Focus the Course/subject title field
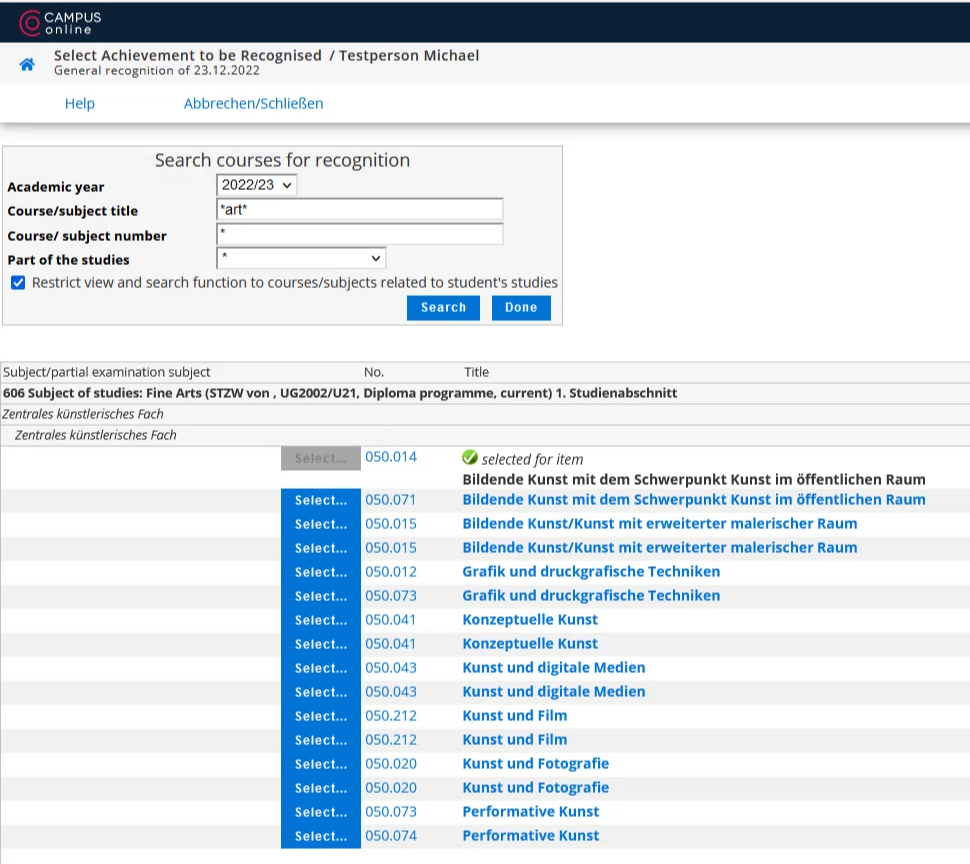The width and height of the screenshot is (970, 864). [x=359, y=210]
